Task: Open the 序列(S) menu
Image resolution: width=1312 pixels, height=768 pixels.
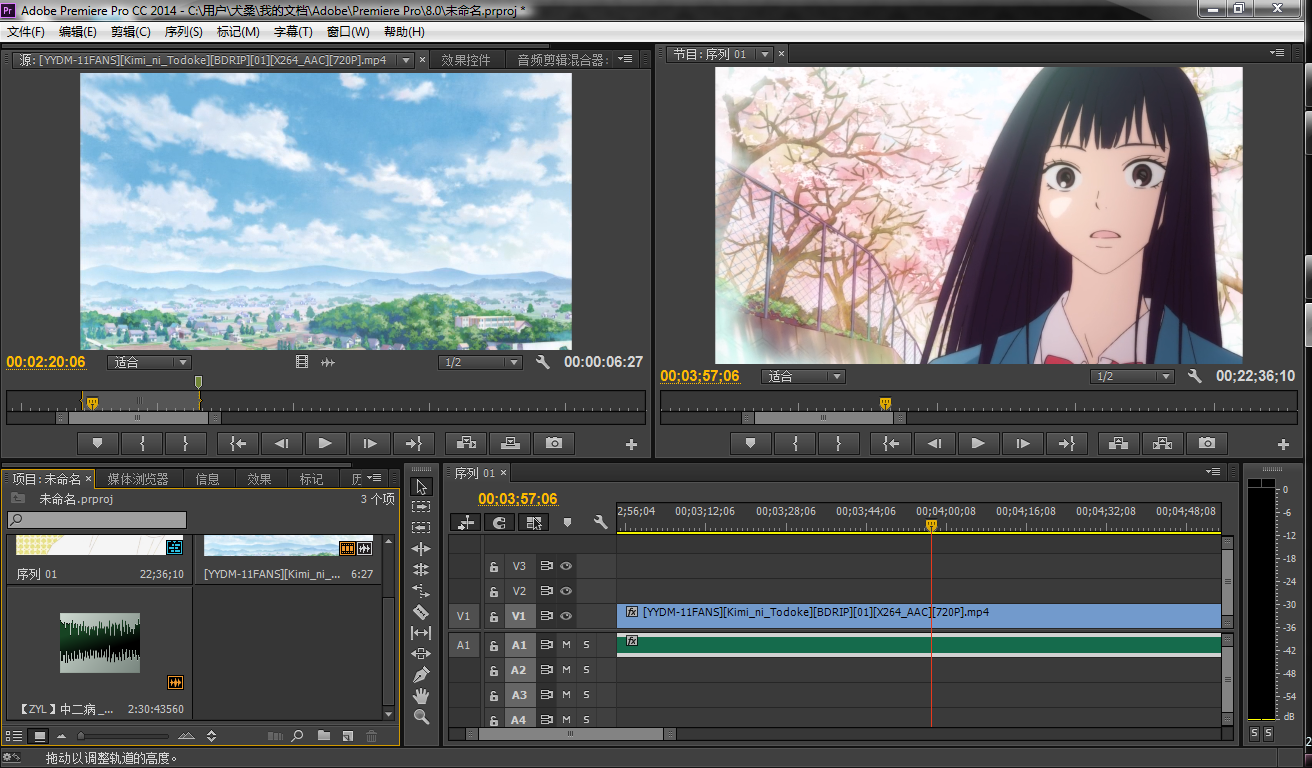Action: [x=183, y=32]
